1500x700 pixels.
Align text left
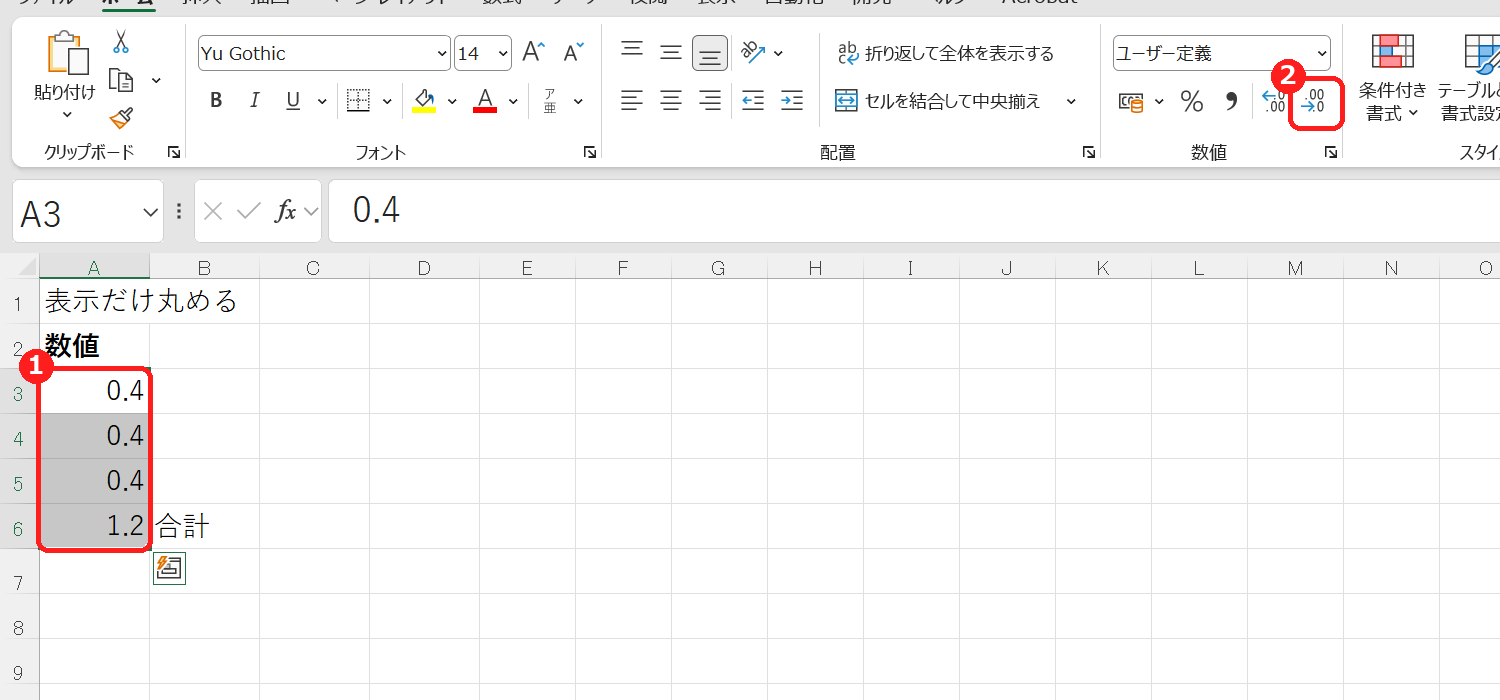[632, 101]
